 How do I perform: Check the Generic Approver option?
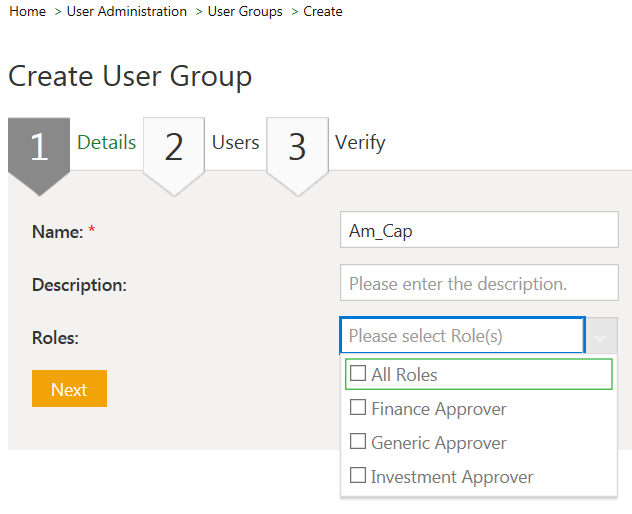358,442
